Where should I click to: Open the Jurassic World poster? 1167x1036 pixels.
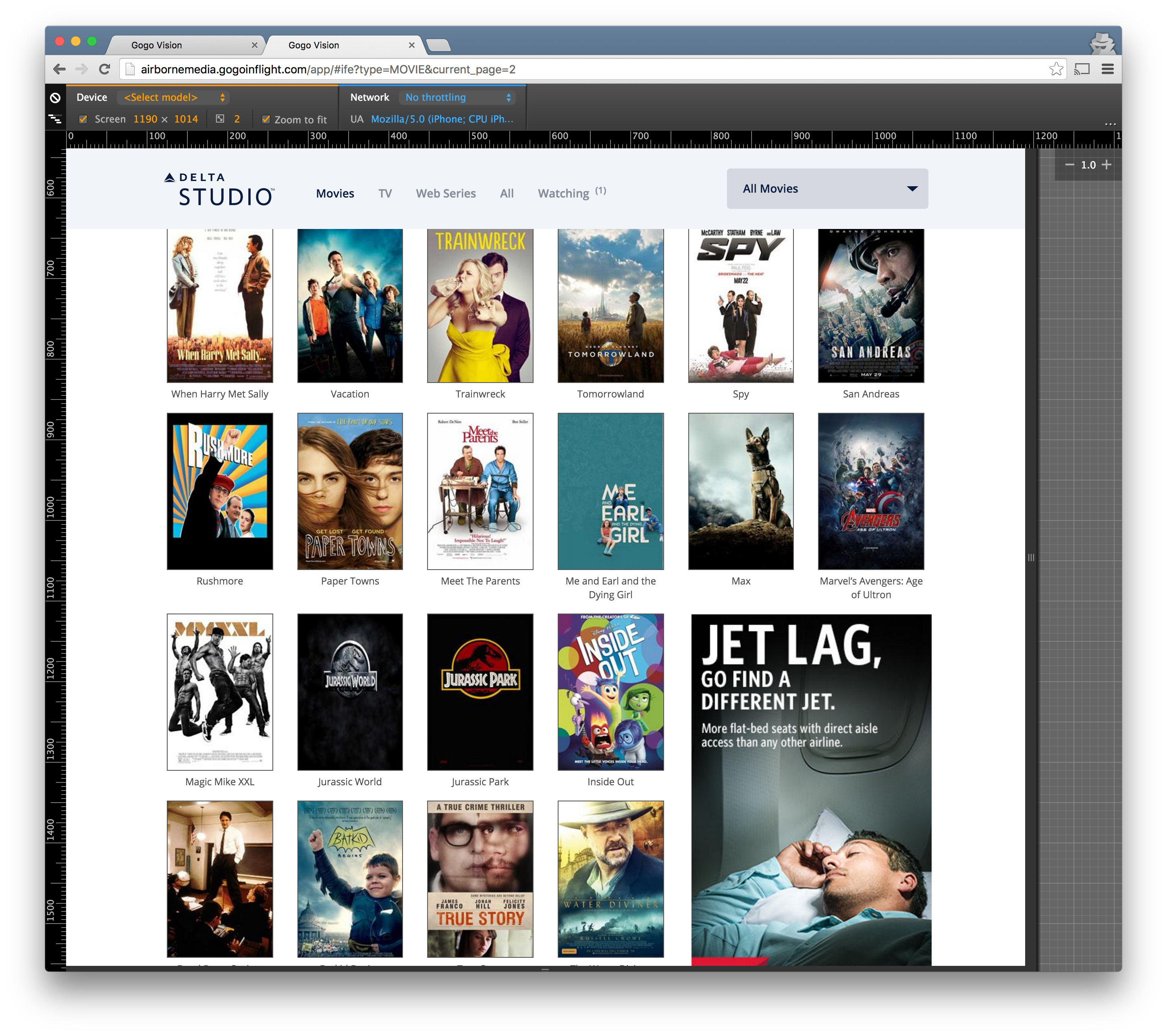click(x=349, y=692)
